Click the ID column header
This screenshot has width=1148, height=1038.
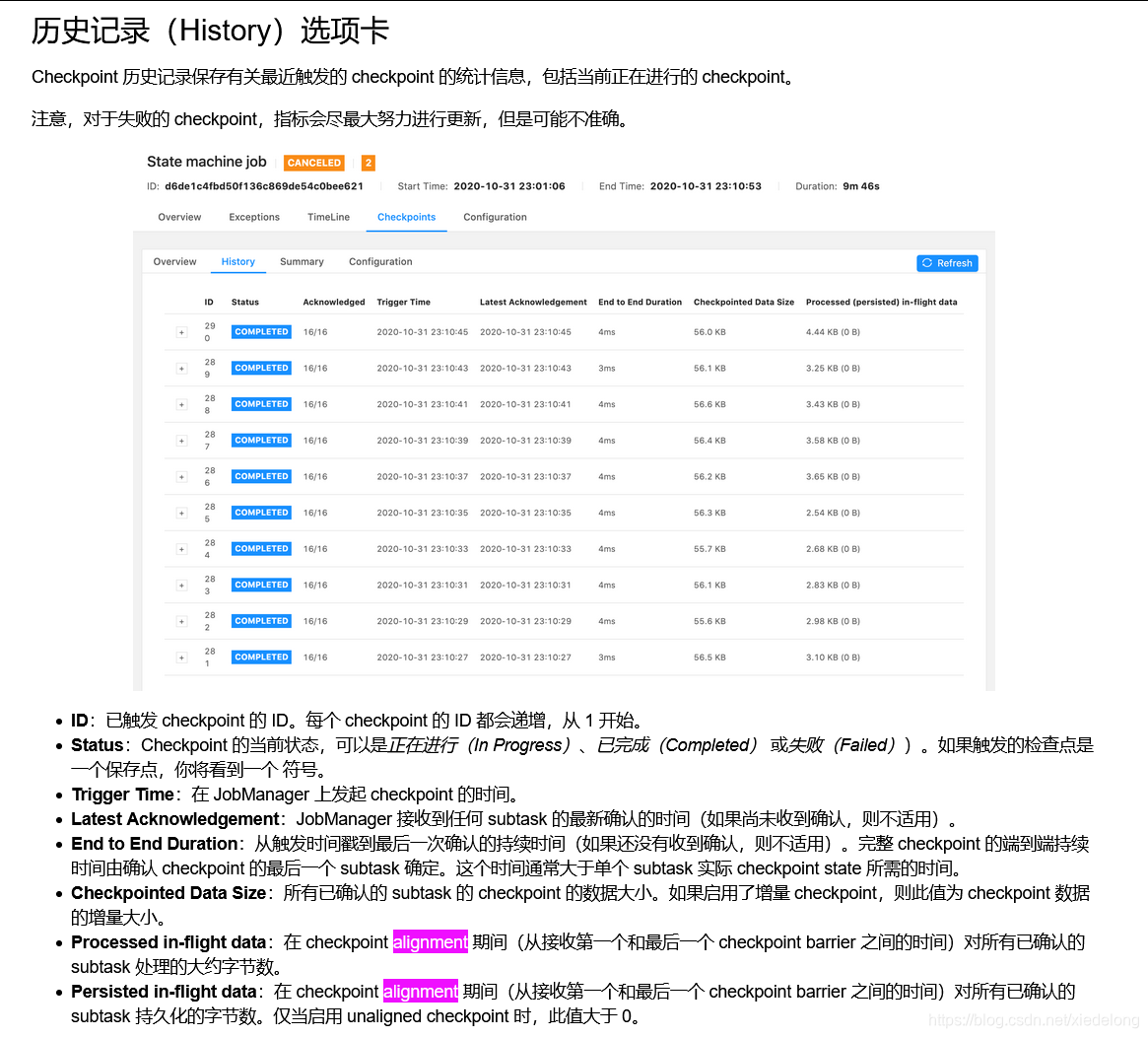click(209, 302)
